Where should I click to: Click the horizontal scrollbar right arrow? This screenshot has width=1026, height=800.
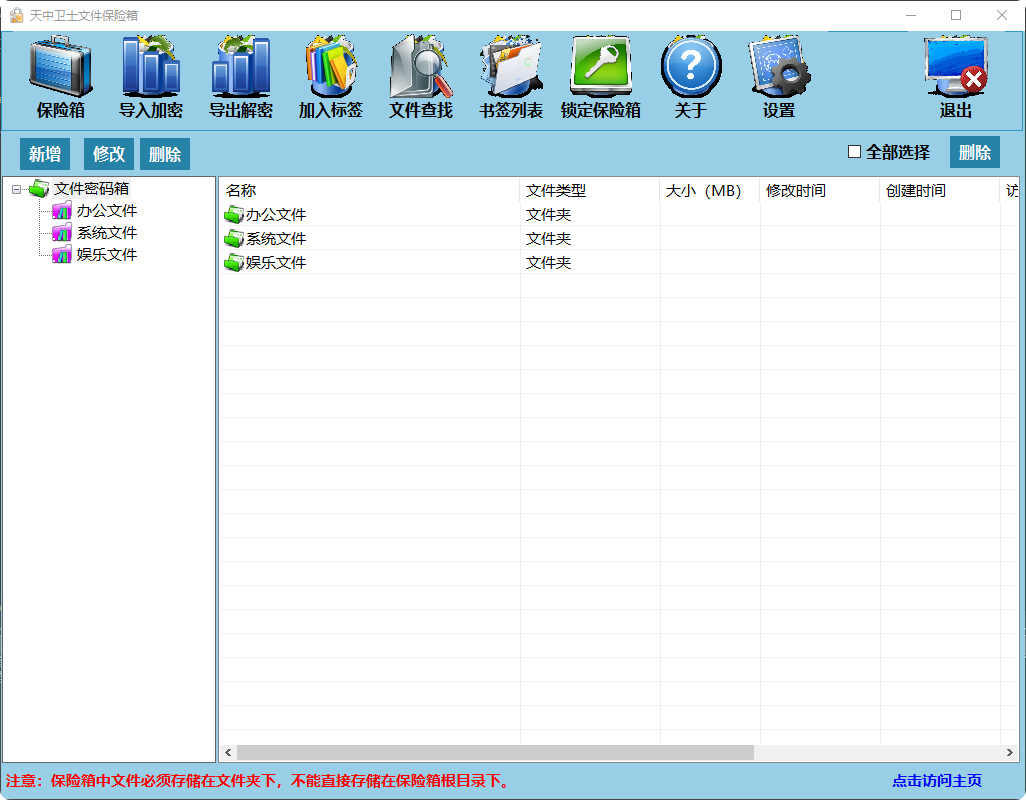(x=1011, y=752)
